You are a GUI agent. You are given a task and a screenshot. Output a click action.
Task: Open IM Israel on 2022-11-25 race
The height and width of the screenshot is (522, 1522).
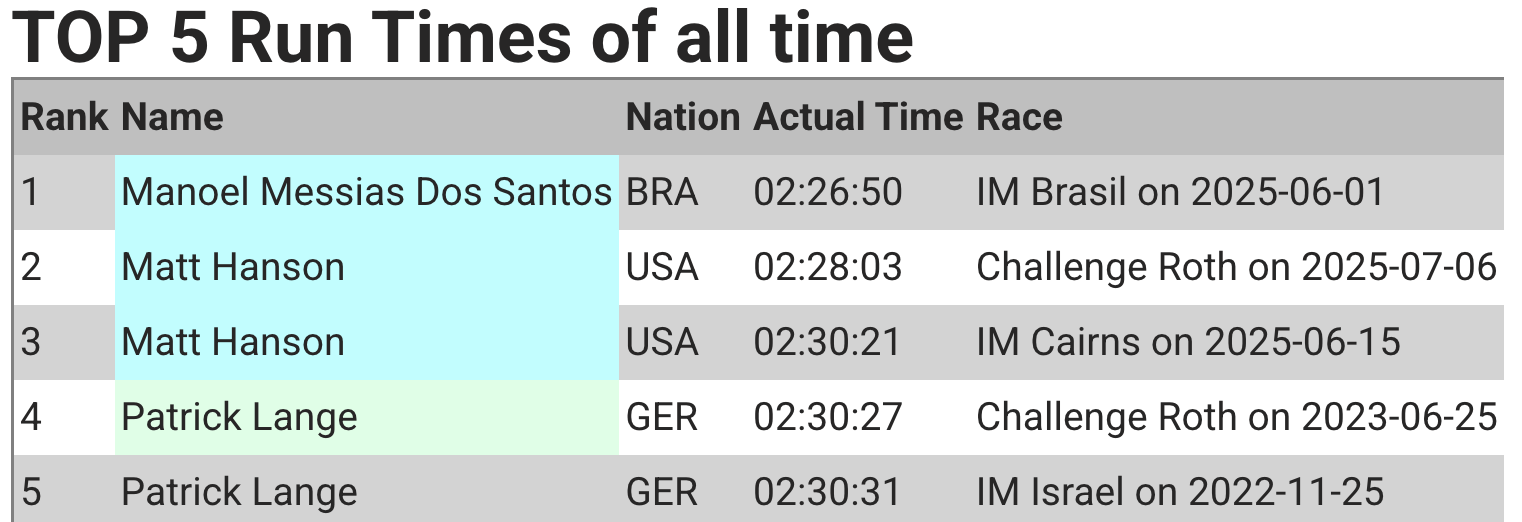coord(1180,492)
